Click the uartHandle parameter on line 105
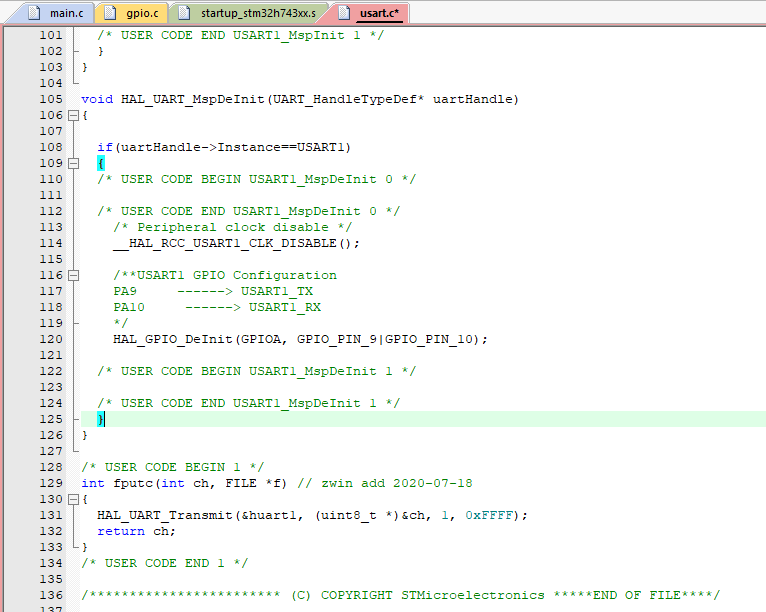 point(472,99)
